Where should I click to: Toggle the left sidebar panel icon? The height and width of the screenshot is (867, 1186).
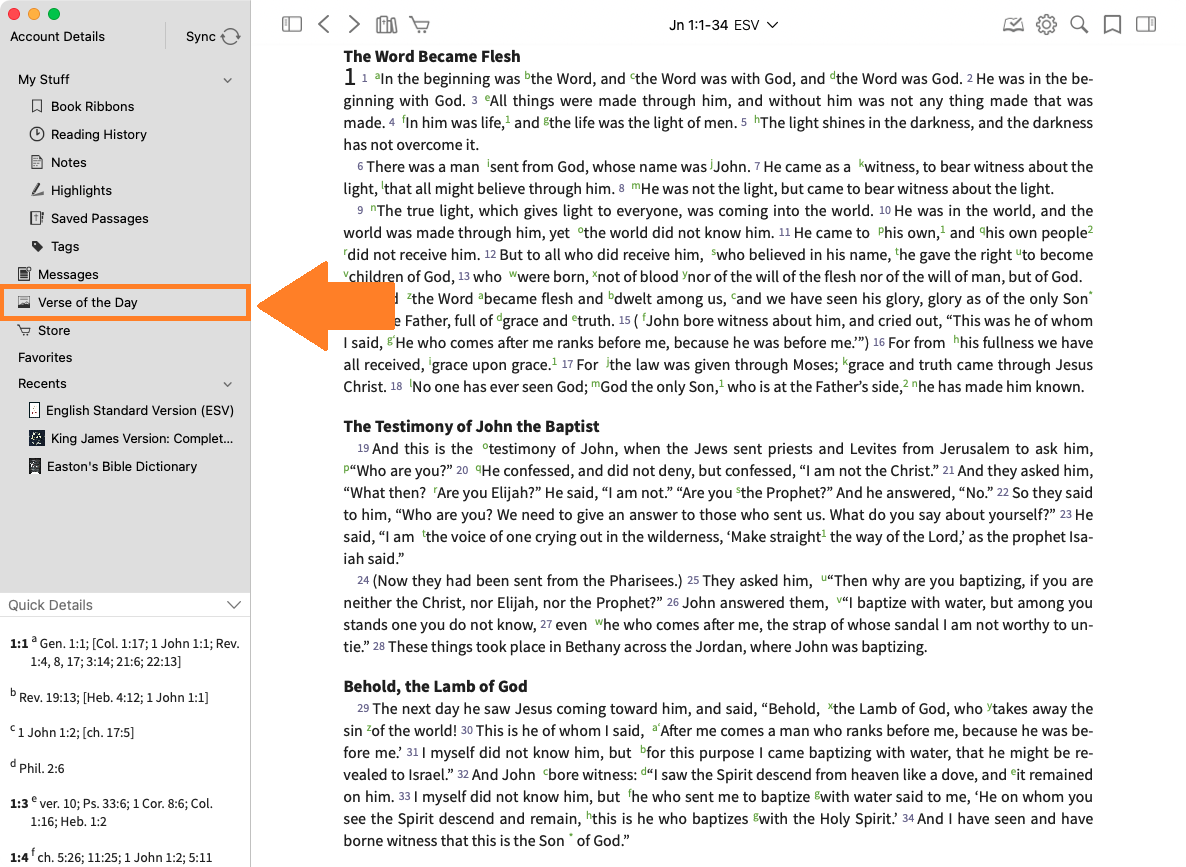(x=292, y=25)
